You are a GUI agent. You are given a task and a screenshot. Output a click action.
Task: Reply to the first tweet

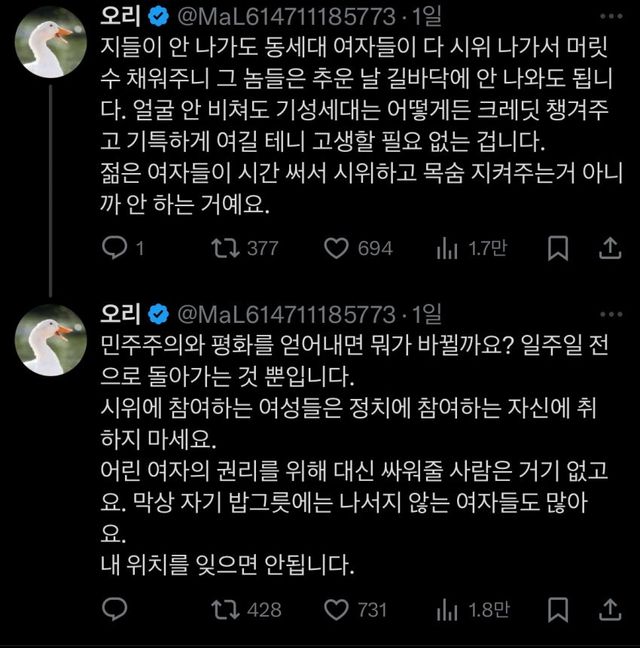(115, 248)
